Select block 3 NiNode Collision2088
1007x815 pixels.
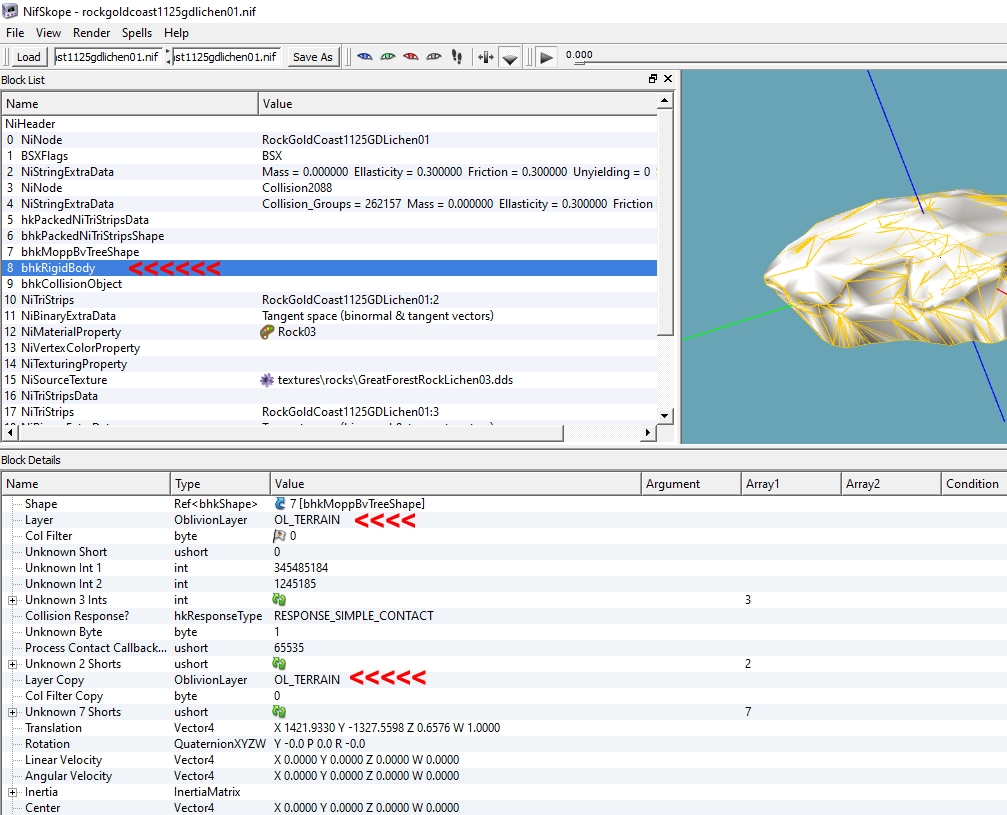[329, 188]
